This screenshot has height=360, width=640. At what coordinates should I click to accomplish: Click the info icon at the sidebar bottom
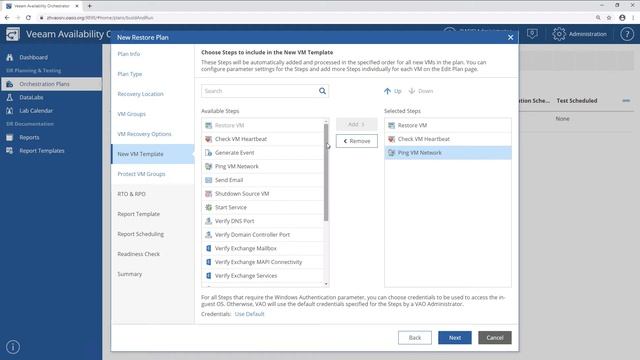click(13, 347)
